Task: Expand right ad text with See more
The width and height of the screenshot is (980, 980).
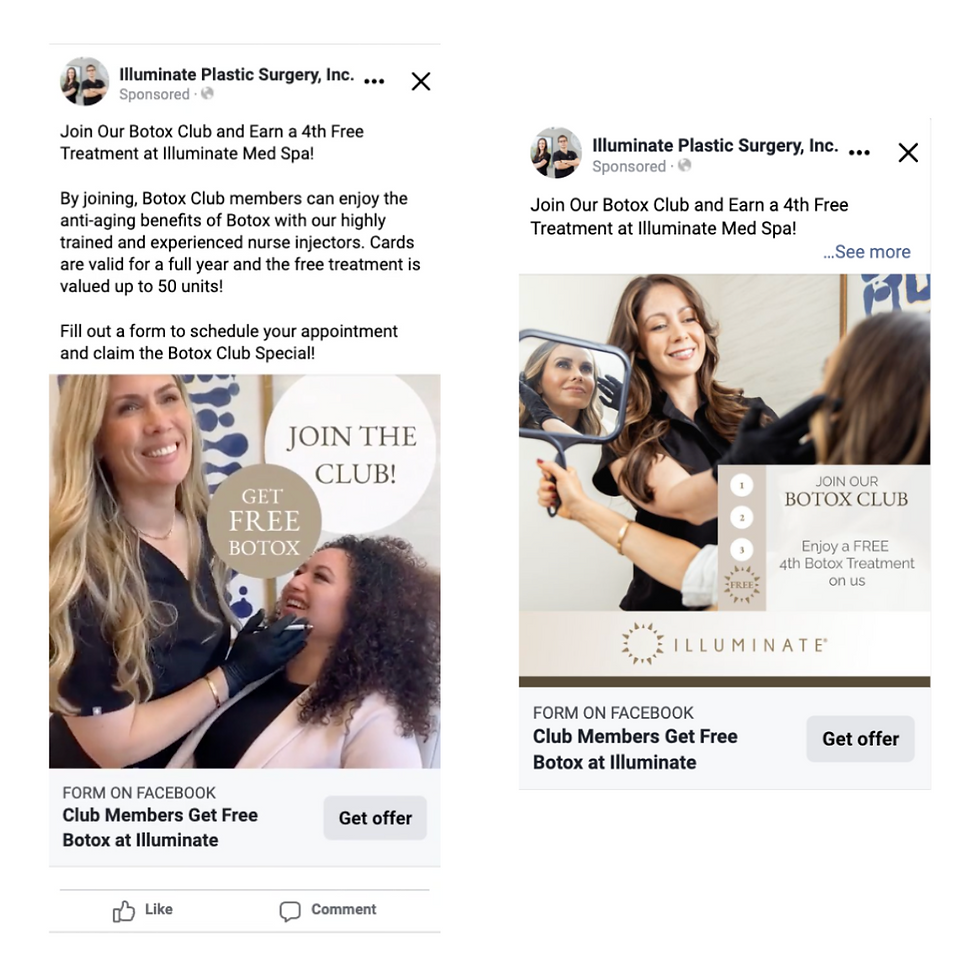Action: click(866, 252)
